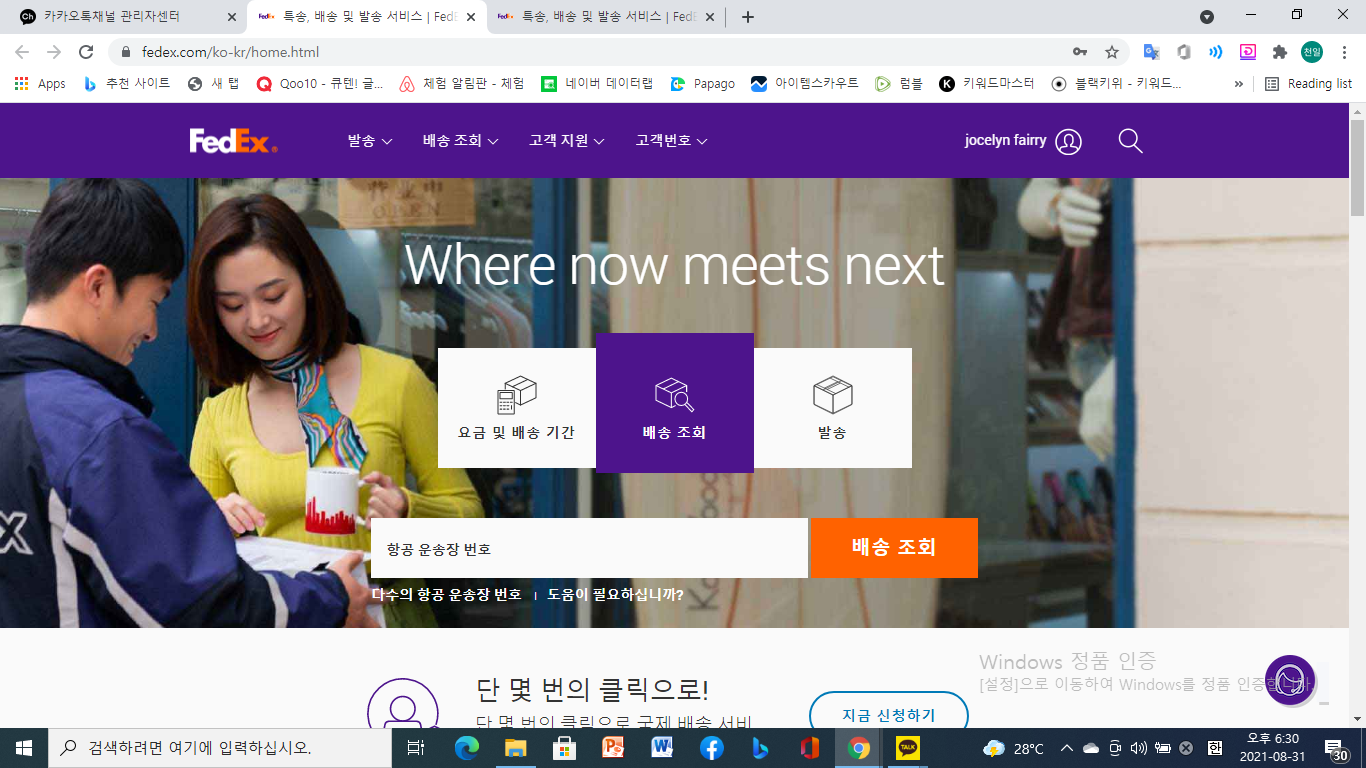Open the 체험 알림판 bookmark

pos(462,84)
